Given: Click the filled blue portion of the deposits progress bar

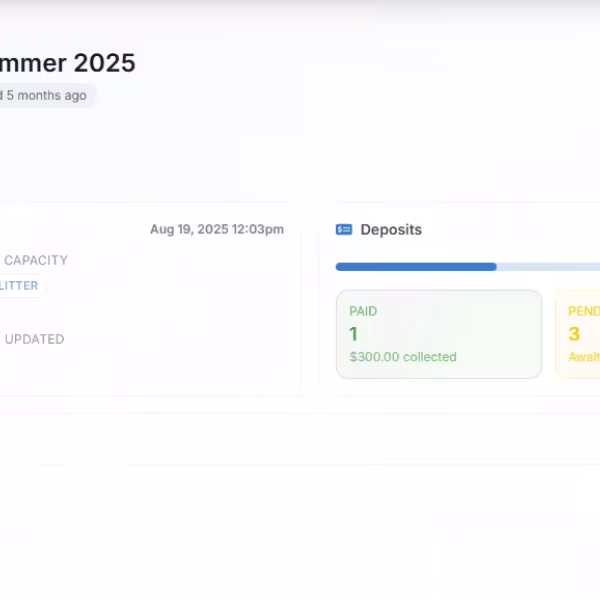Looking at the screenshot, I should 415,267.
